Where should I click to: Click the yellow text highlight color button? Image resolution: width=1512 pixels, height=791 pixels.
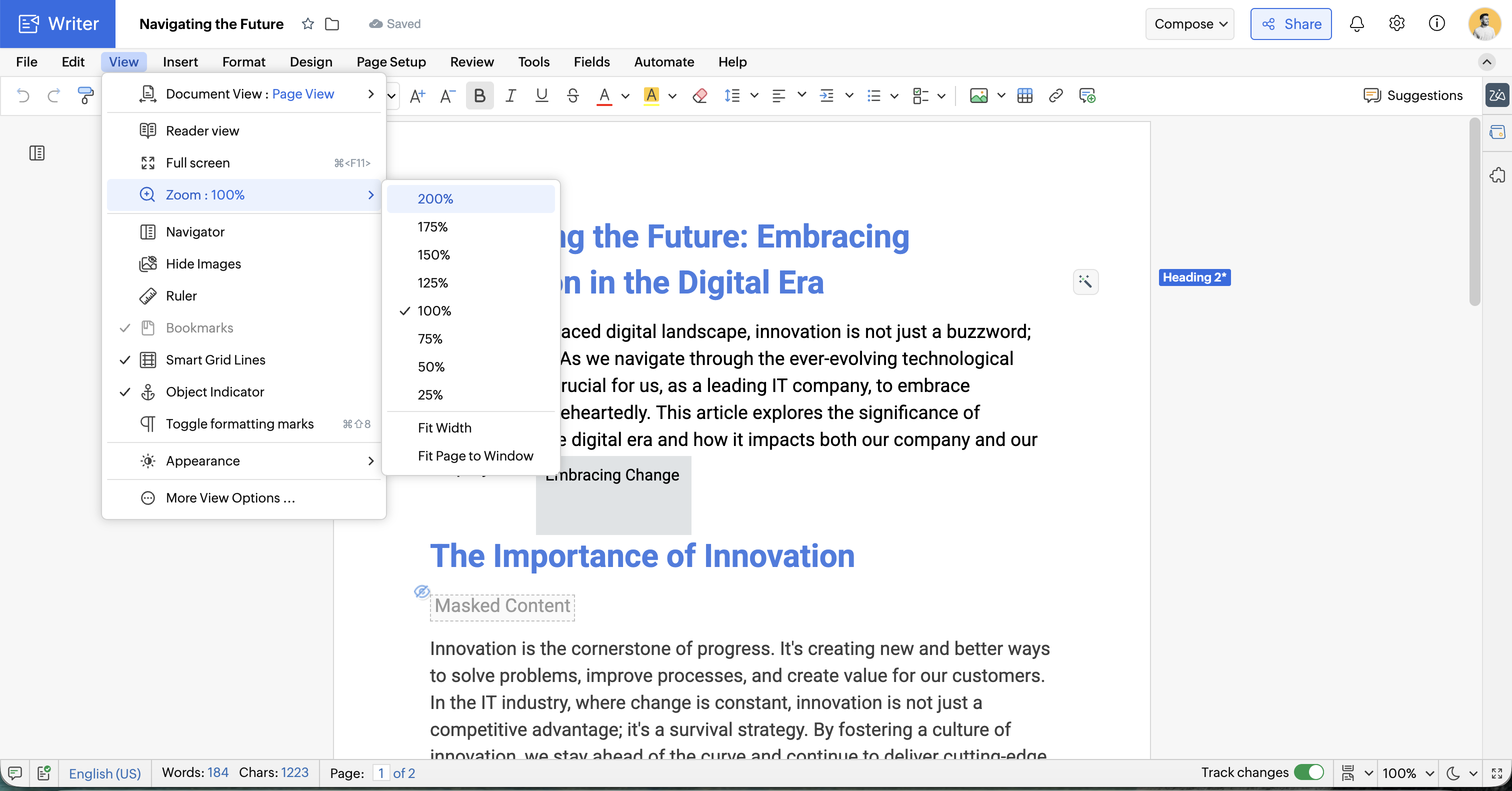pos(651,95)
